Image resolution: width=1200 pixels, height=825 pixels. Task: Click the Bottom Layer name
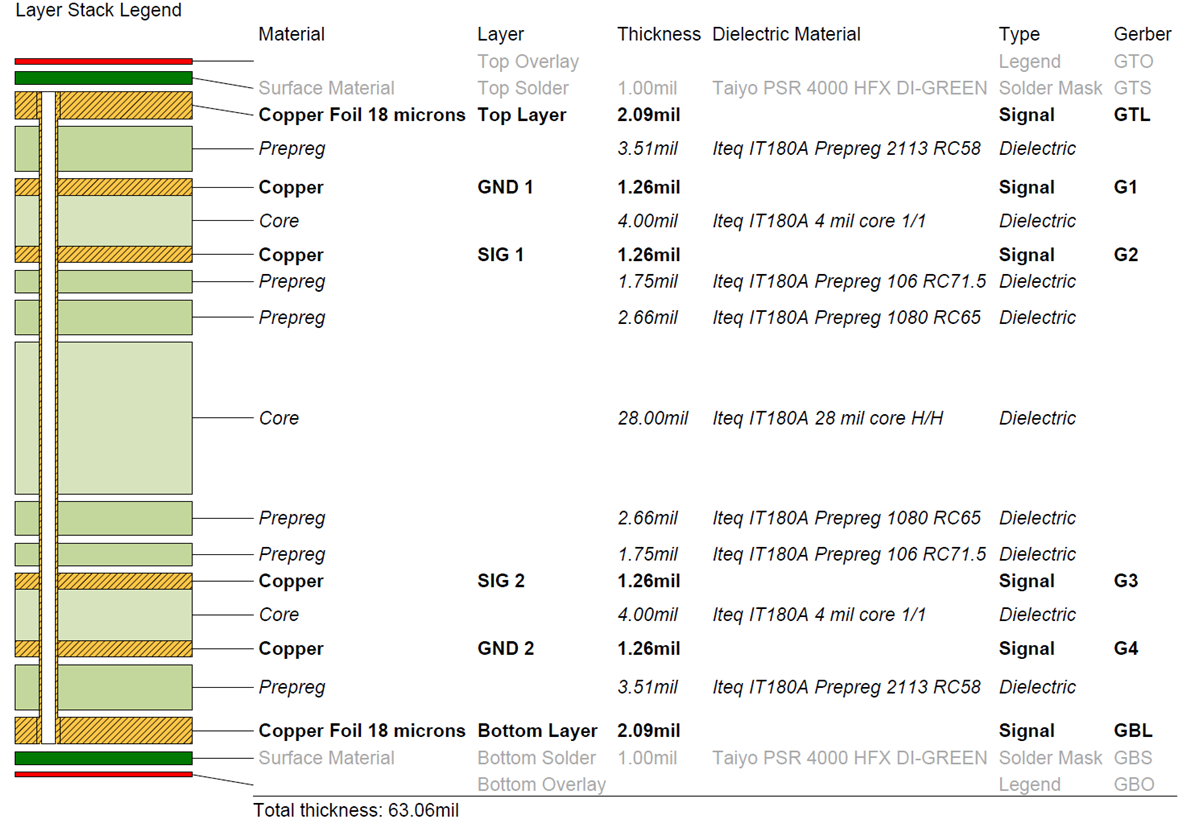537,731
